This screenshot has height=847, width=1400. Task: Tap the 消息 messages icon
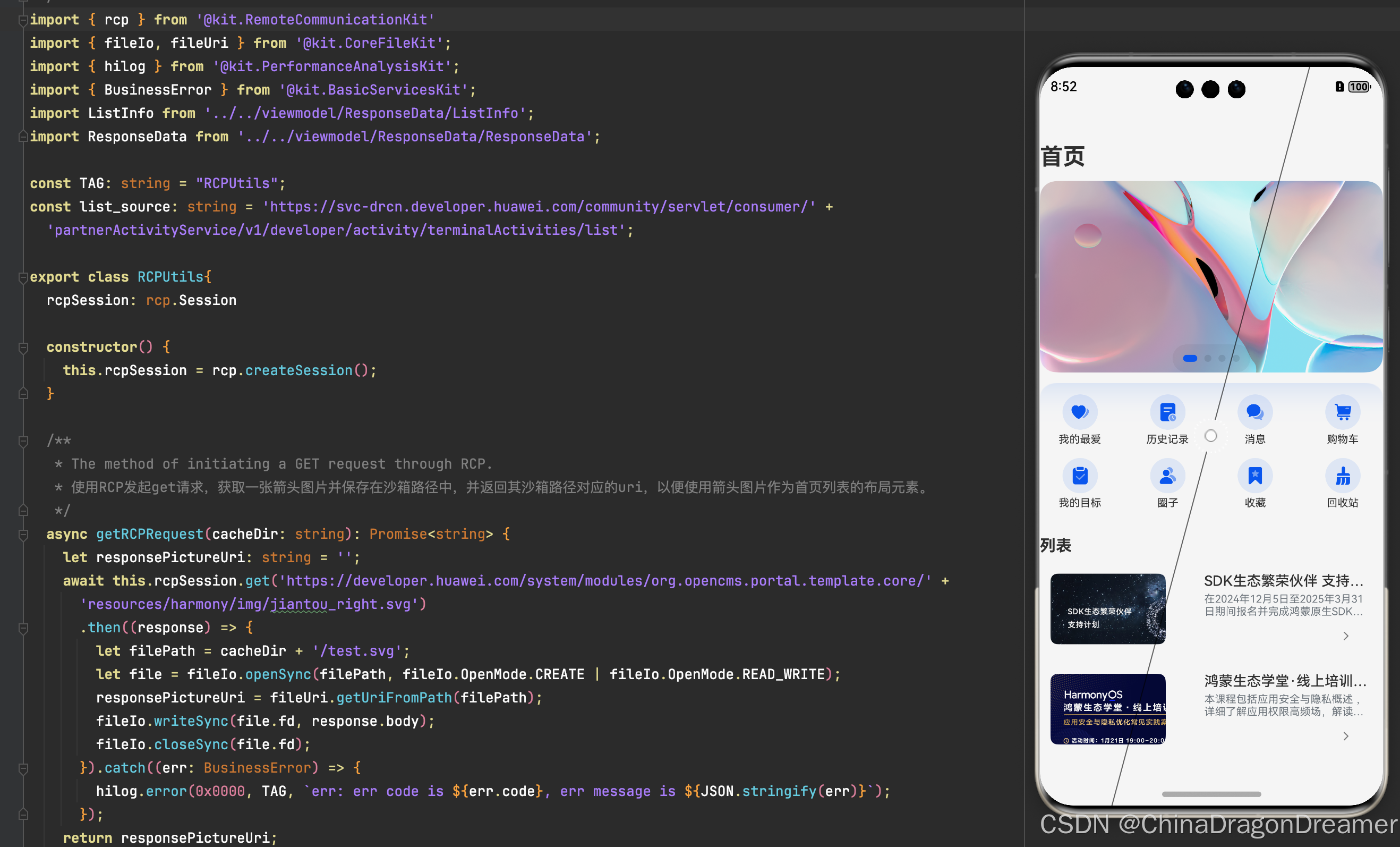(x=1254, y=412)
